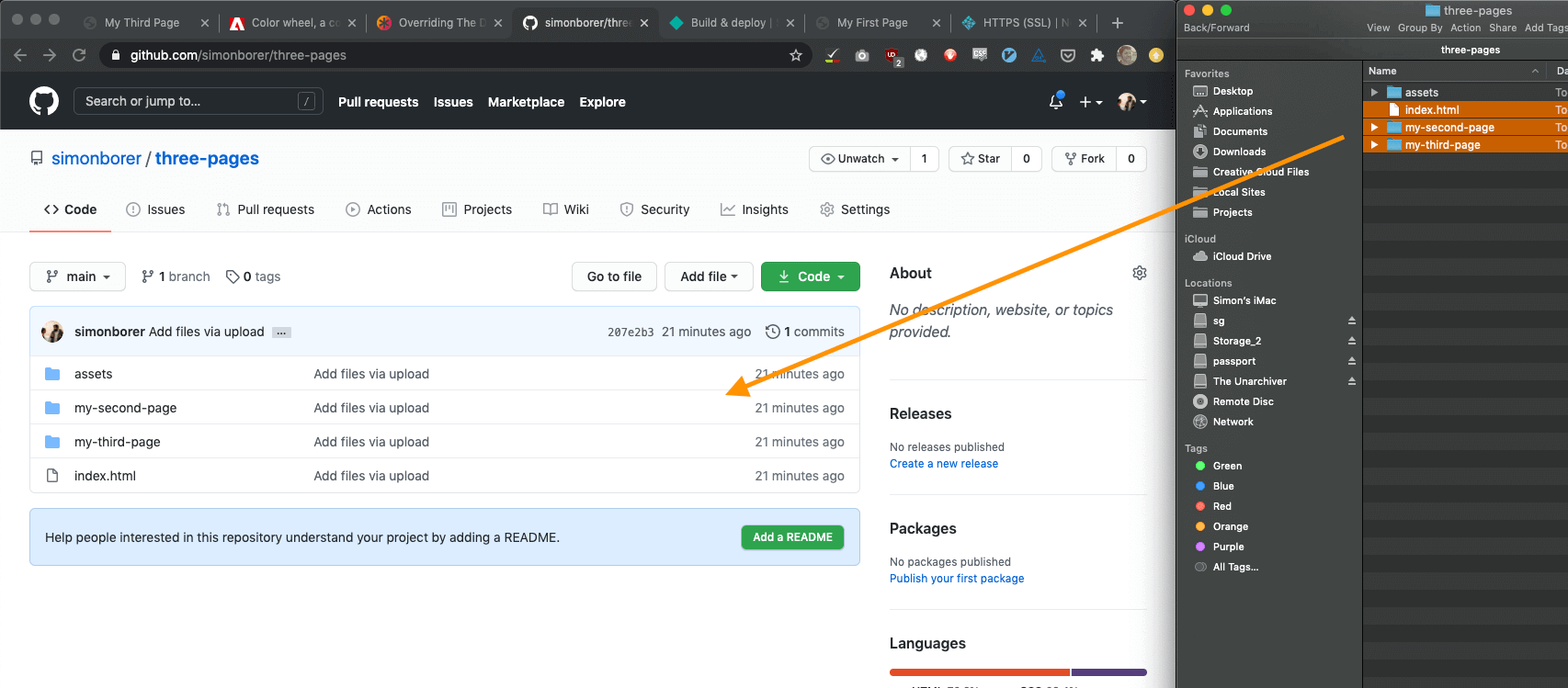This screenshot has height=688, width=1568.
Task: Open the main branch dropdown
Action: [x=78, y=276]
